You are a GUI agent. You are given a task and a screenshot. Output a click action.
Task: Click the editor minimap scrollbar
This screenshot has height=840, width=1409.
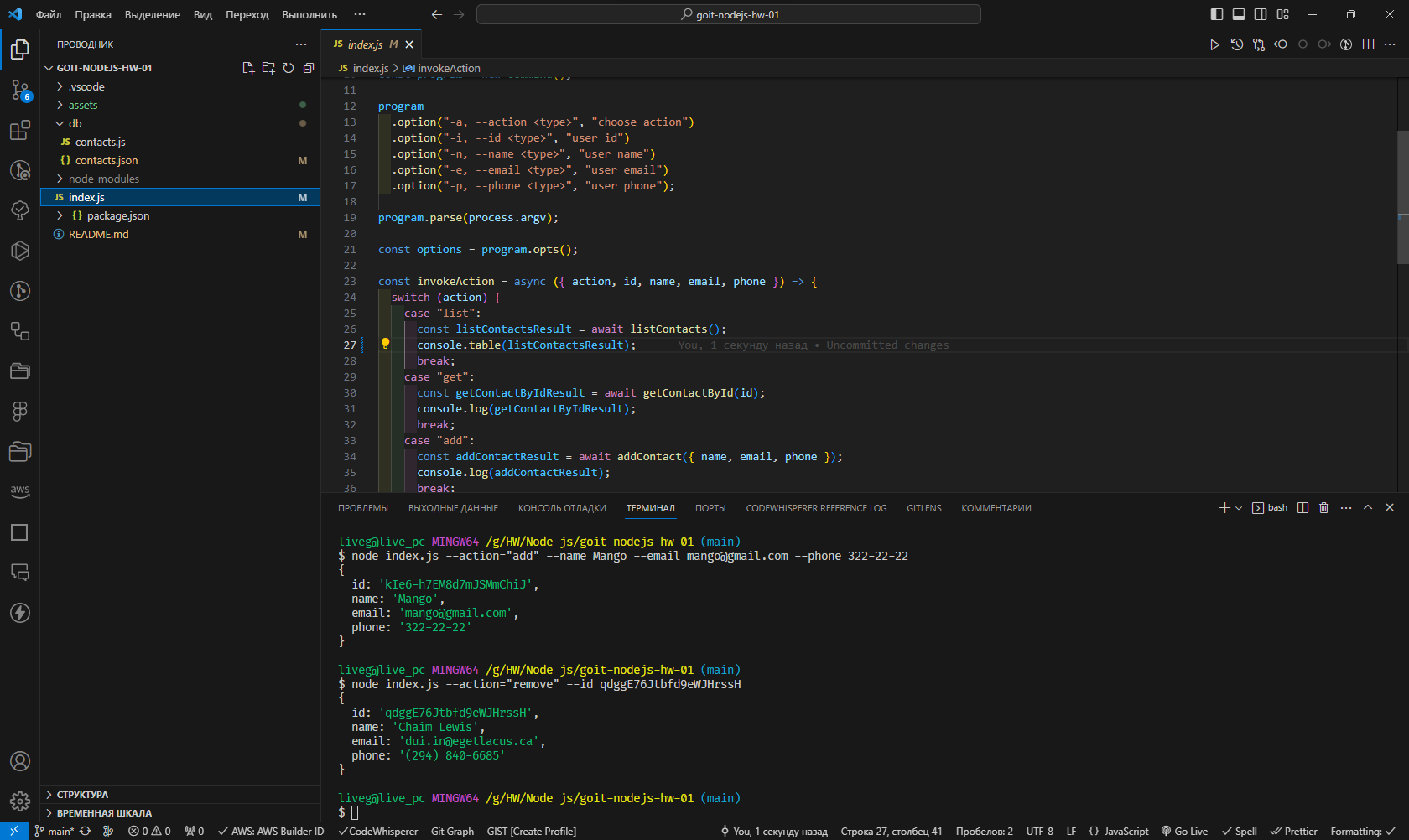click(1403, 197)
